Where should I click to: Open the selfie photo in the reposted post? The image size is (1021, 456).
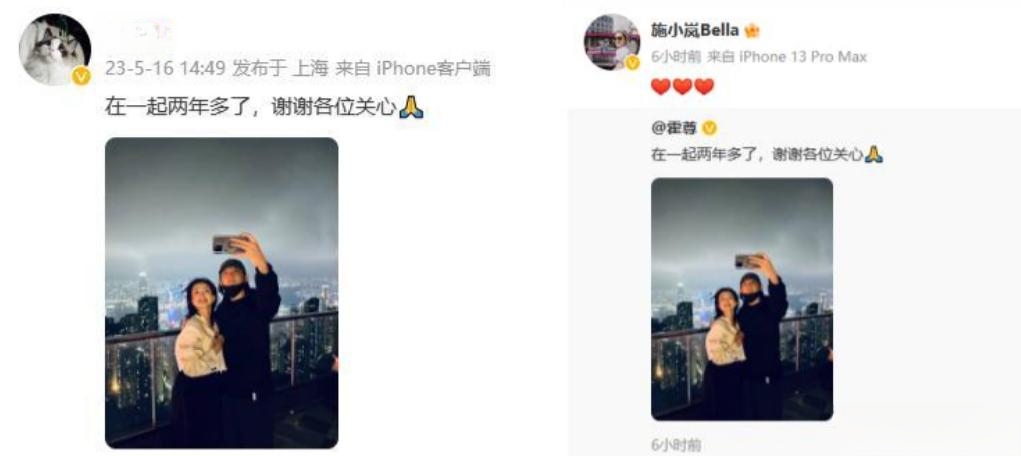pyautogui.click(x=742, y=299)
